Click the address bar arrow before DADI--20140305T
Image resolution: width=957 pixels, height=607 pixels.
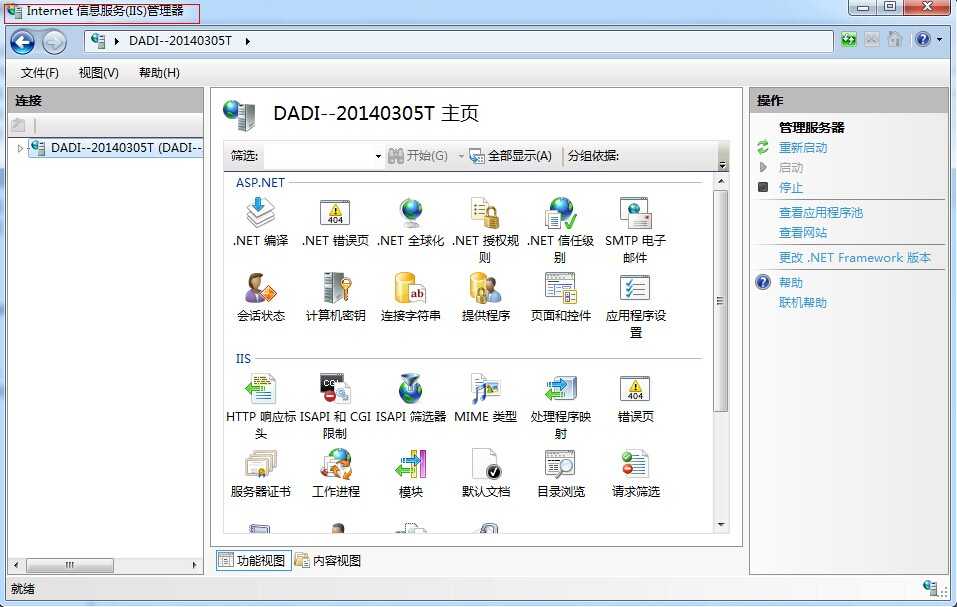(x=117, y=41)
